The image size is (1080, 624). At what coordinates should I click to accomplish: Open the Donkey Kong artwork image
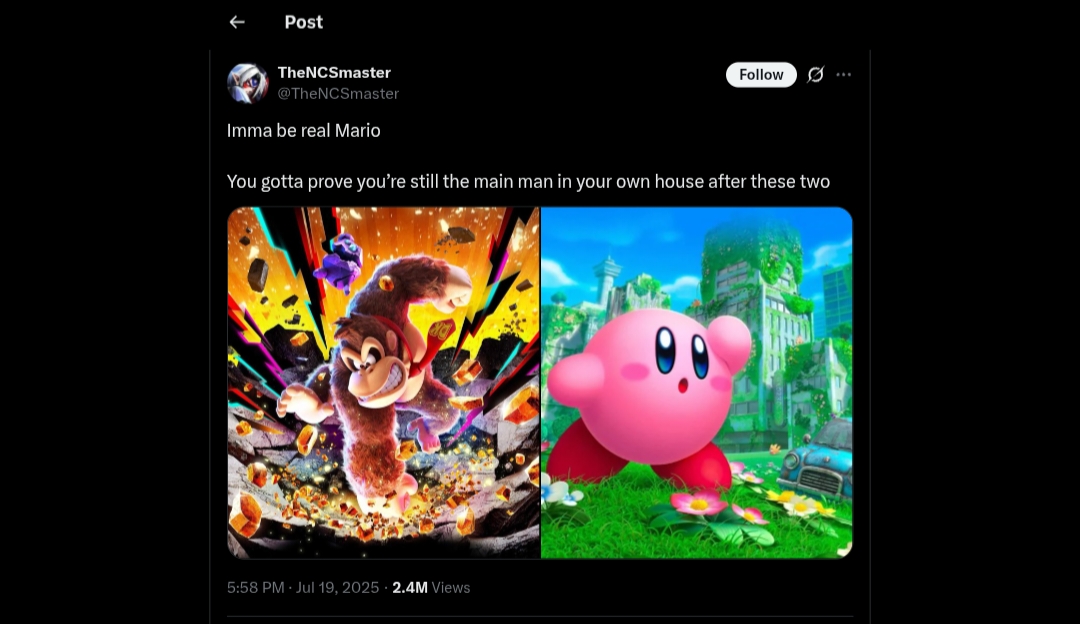pos(384,382)
